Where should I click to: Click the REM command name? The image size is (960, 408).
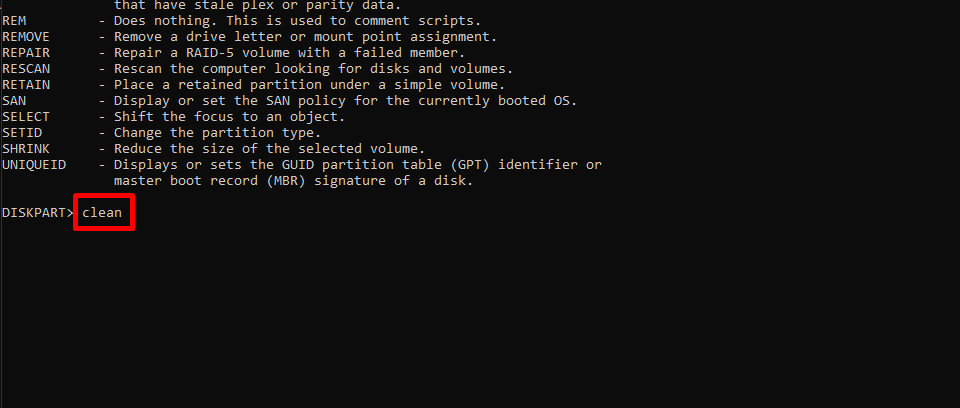coord(14,21)
